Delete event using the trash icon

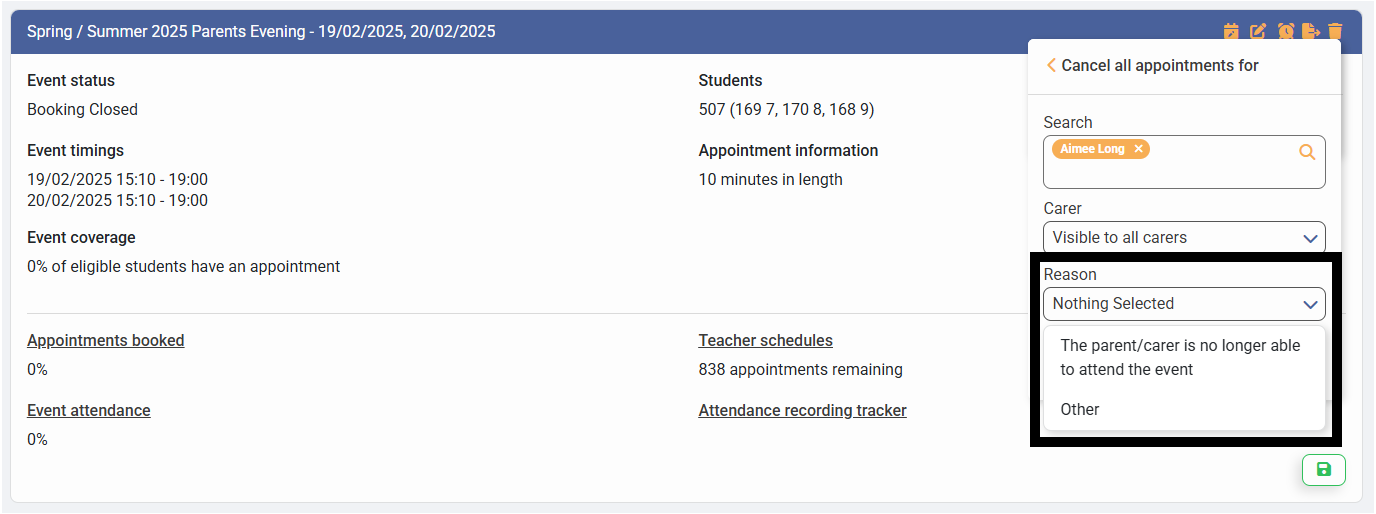[1335, 32]
